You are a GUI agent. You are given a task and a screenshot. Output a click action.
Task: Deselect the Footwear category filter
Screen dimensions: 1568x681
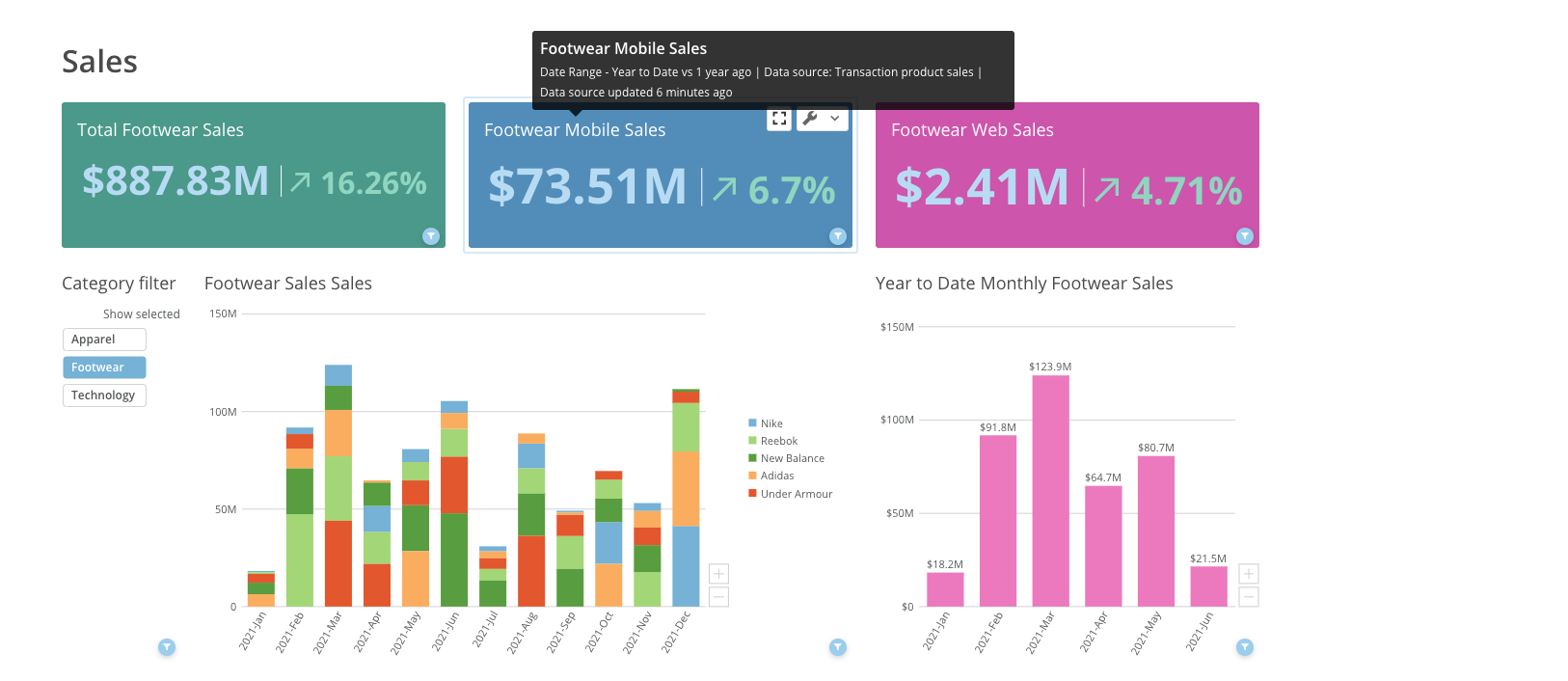(104, 368)
